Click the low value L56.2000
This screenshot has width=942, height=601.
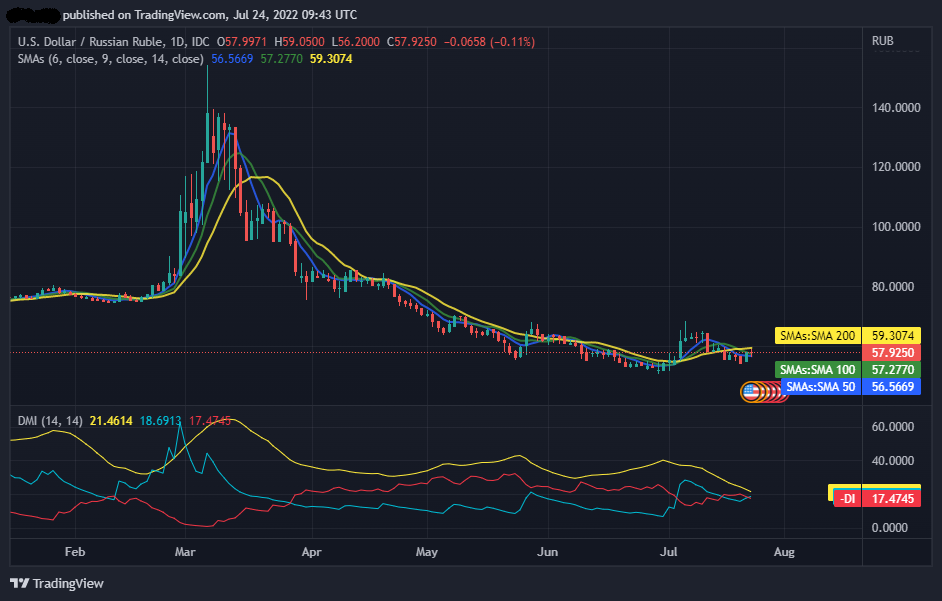[356, 41]
